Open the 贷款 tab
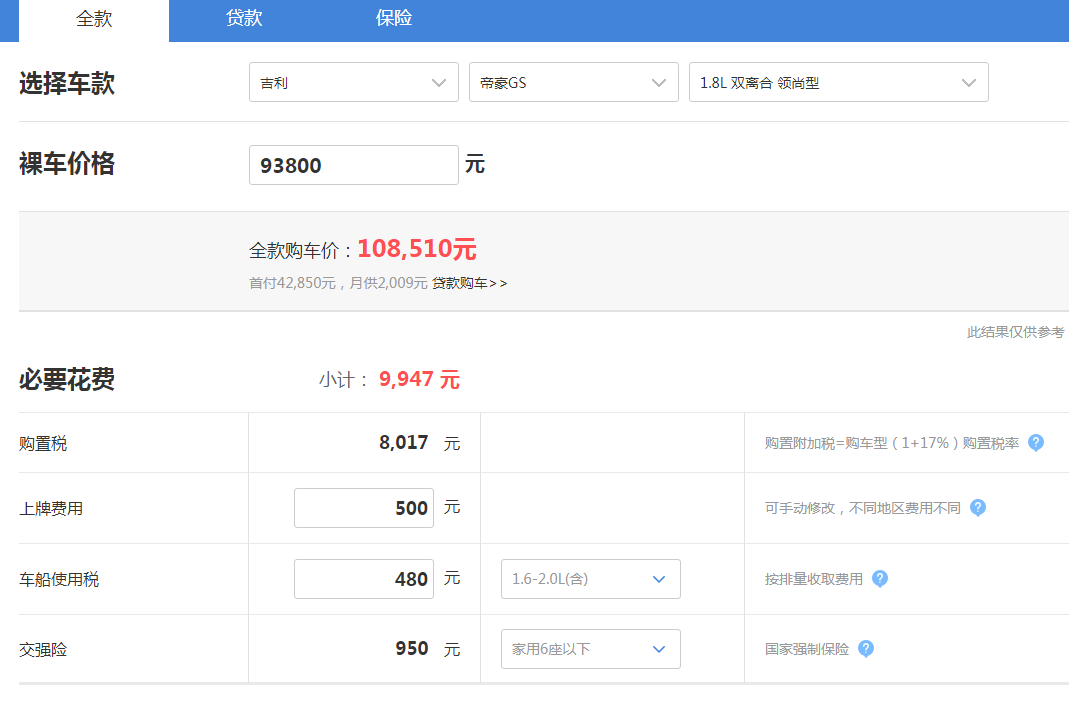Image resolution: width=1069 pixels, height=705 pixels. pyautogui.click(x=244, y=18)
